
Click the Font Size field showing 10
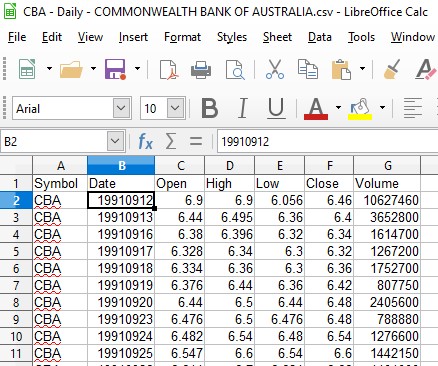click(154, 108)
